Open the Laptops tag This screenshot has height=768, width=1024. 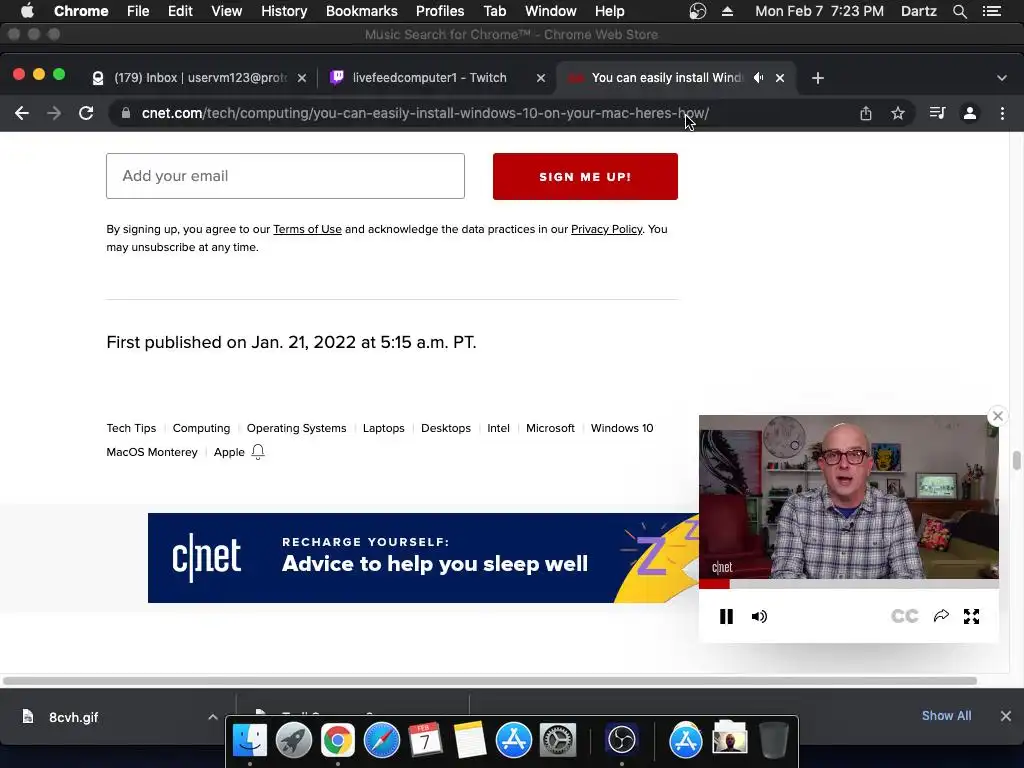[383, 428]
